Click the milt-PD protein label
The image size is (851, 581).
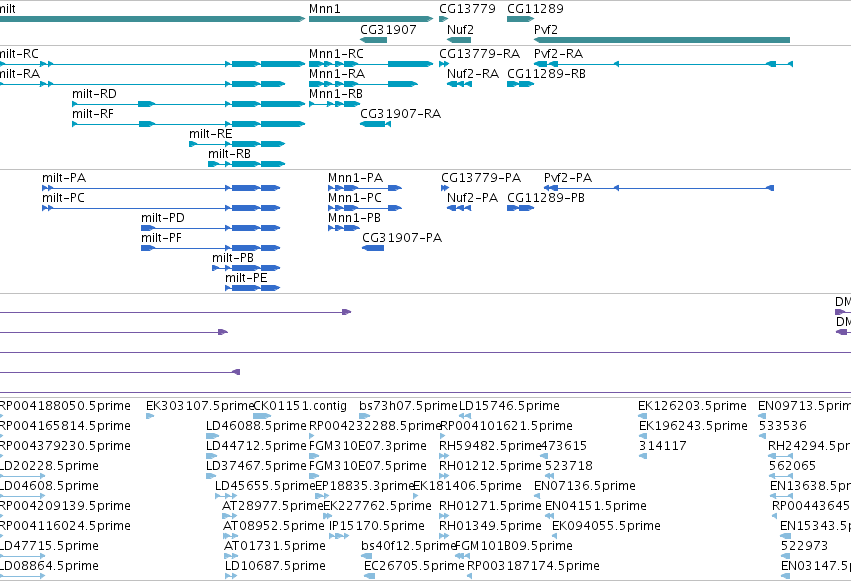coord(163,218)
